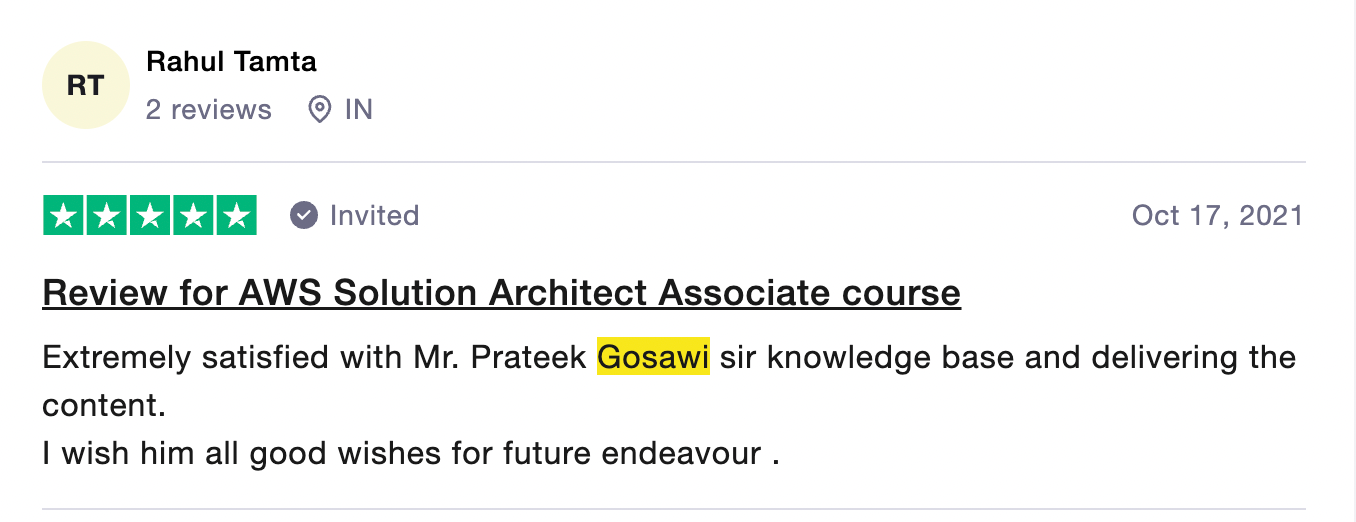Click the fourth green rating star
Image resolution: width=1356 pixels, height=522 pixels.
click(x=193, y=216)
